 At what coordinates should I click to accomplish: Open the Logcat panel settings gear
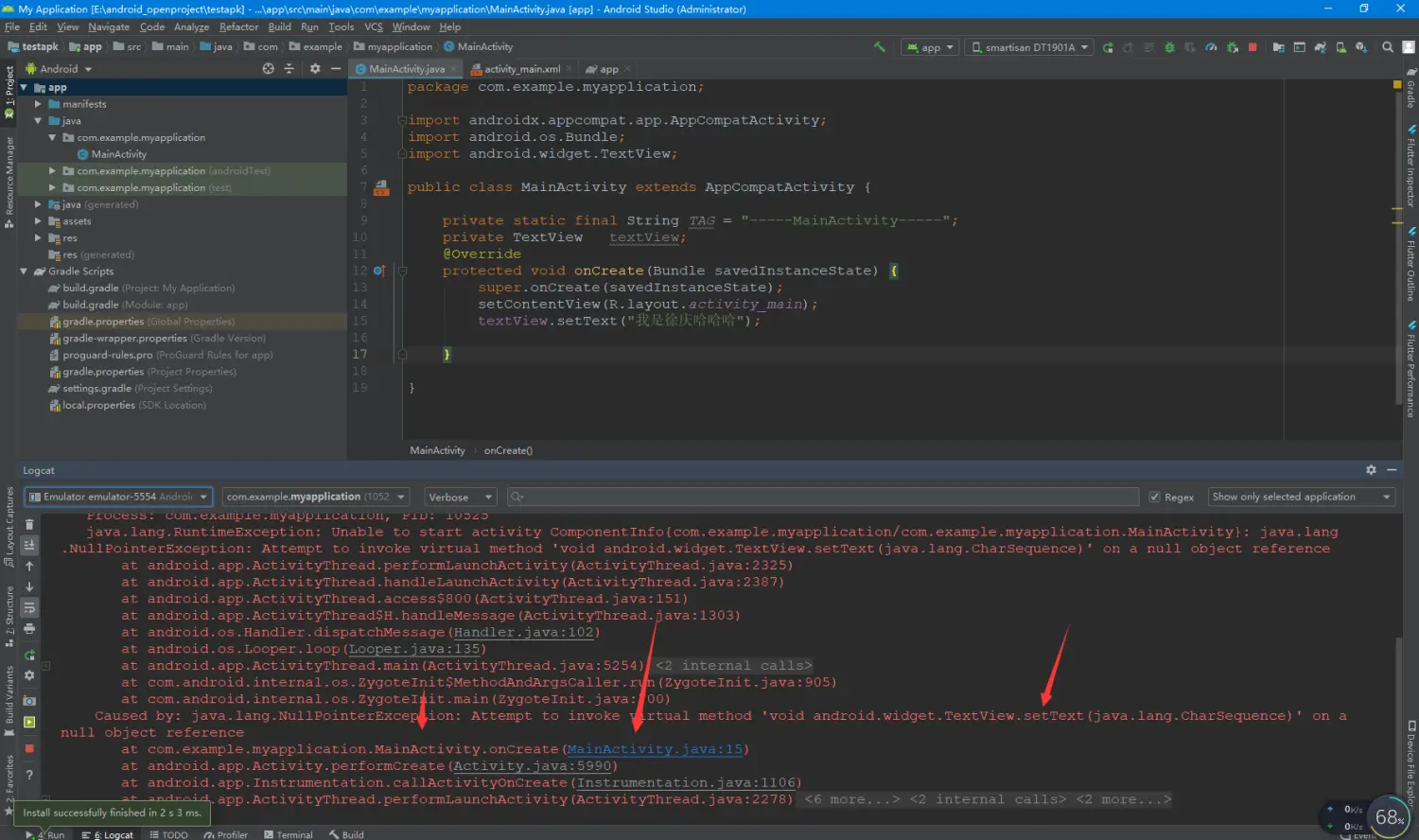click(1371, 470)
